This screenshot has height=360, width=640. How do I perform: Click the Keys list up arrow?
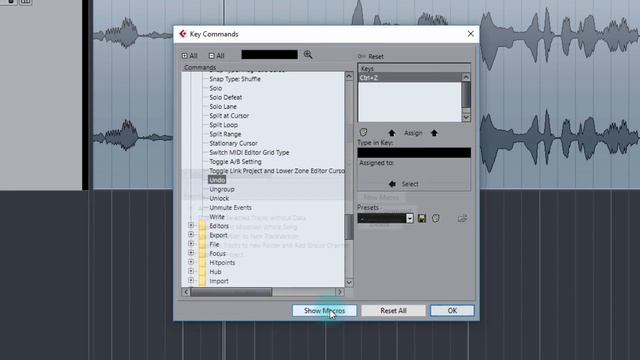point(466,77)
